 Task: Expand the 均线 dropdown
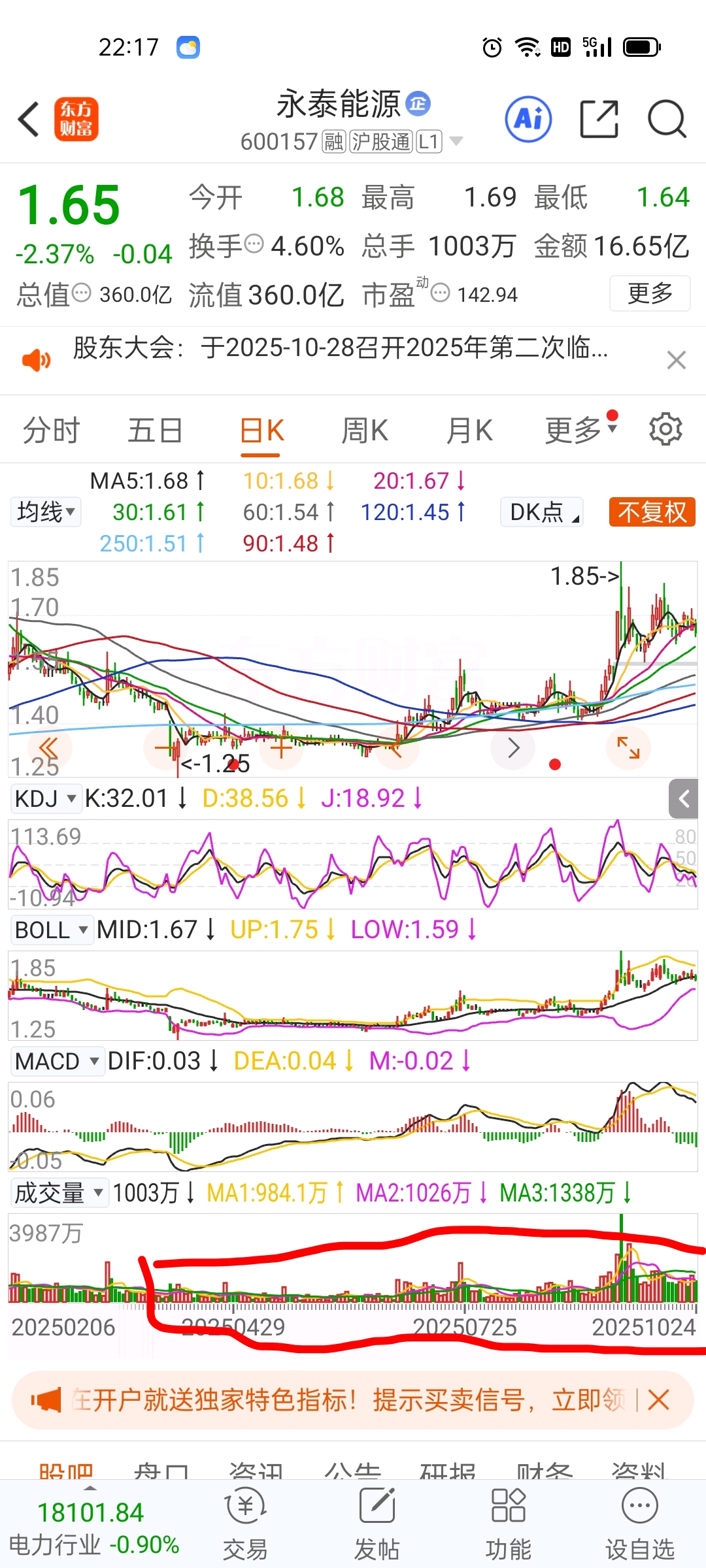click(x=46, y=512)
